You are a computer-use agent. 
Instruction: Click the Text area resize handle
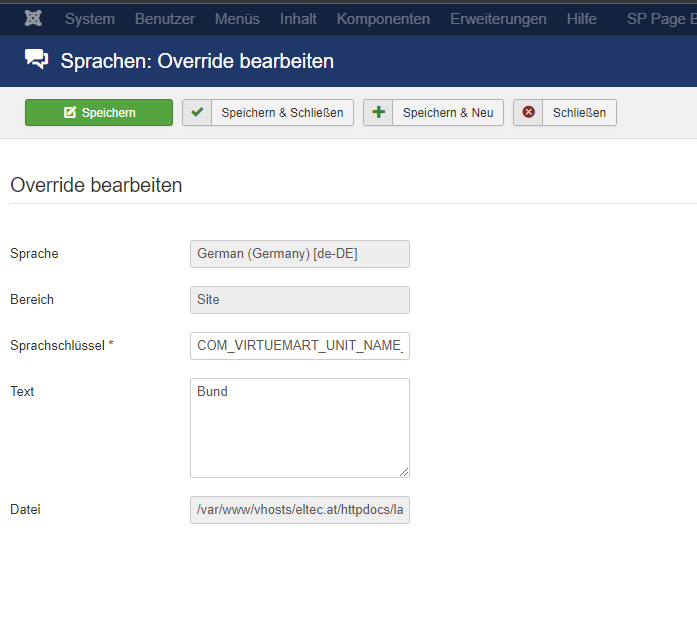(404, 472)
